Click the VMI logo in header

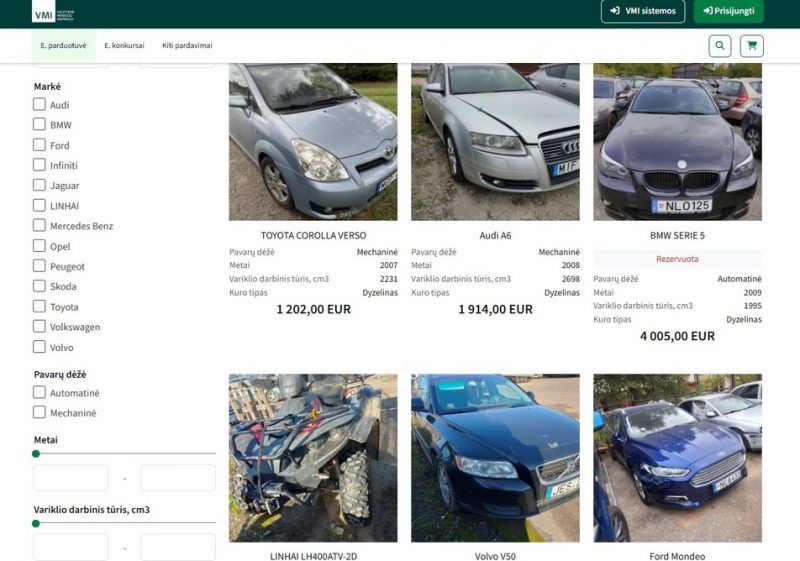tap(53, 14)
